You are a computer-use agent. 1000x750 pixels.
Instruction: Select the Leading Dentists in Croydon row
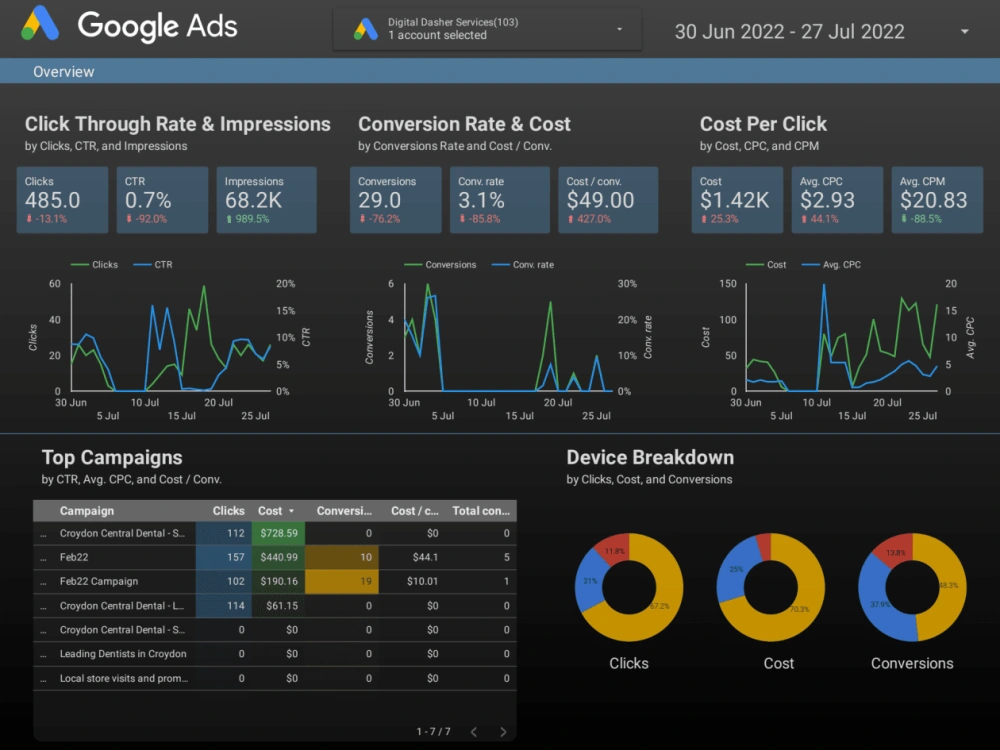click(x=275, y=654)
